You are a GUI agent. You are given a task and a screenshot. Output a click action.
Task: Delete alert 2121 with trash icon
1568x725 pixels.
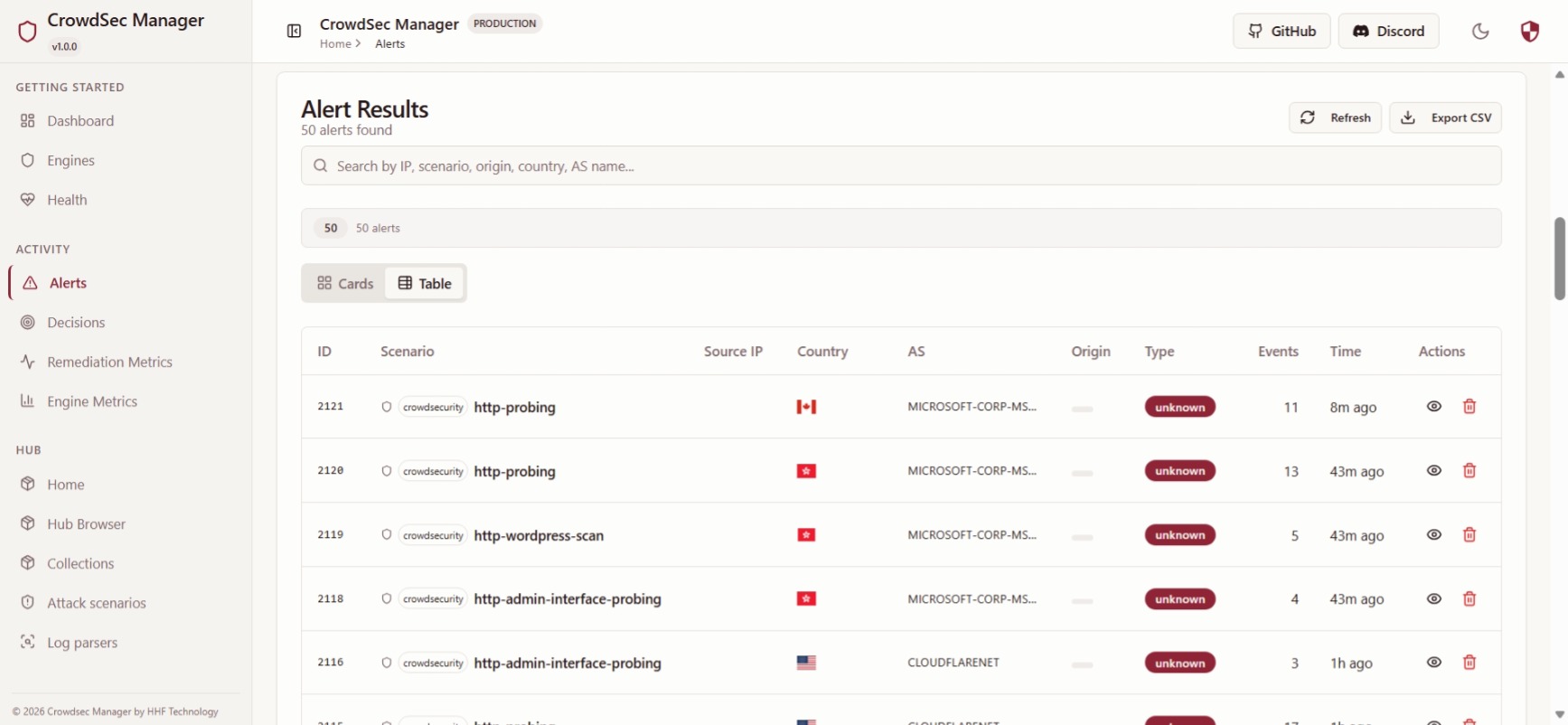(1469, 407)
